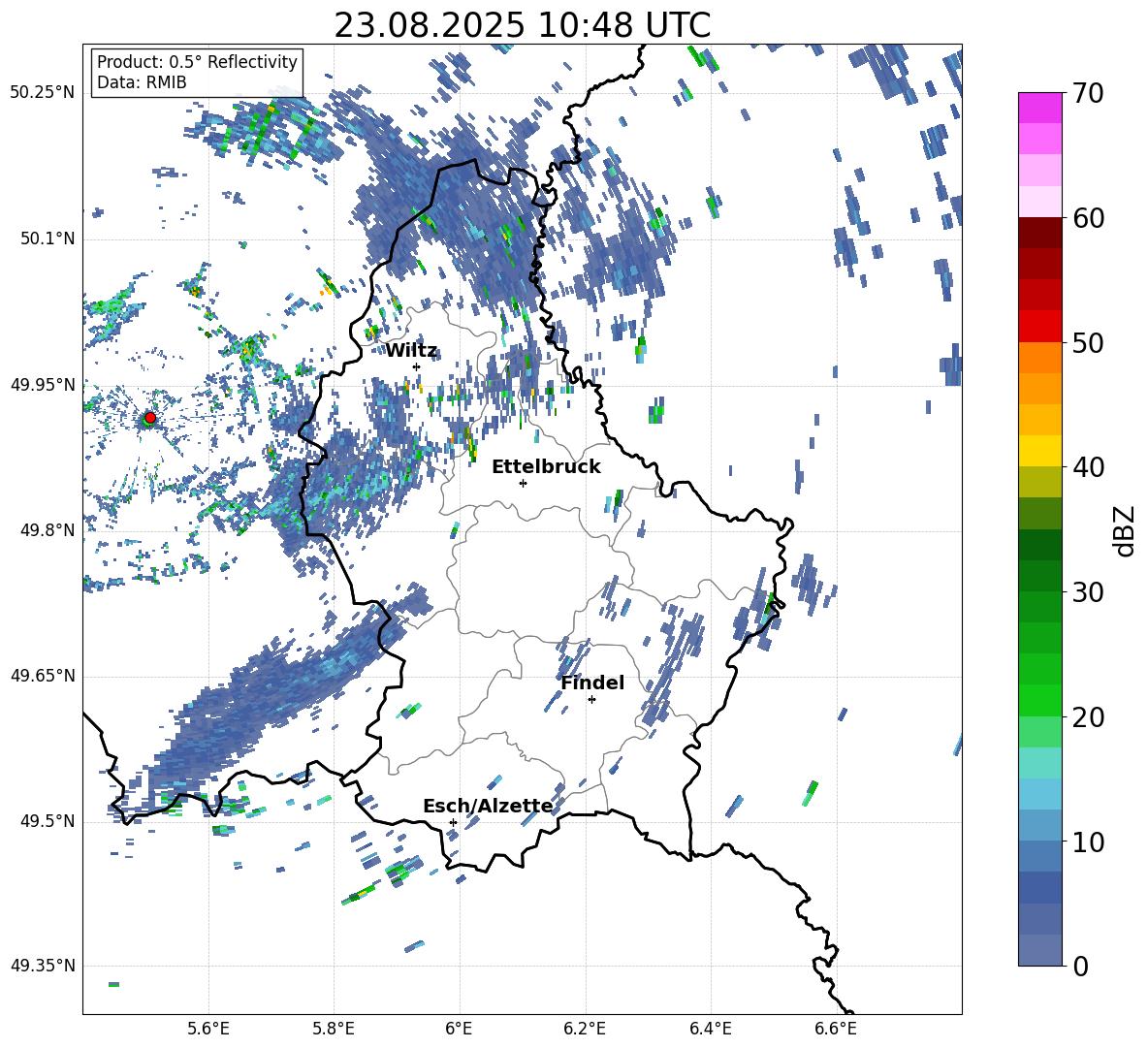The image size is (1148, 1048).
Task: Click the yellow colorbar segment above 40
Action: pyautogui.click(x=1040, y=451)
